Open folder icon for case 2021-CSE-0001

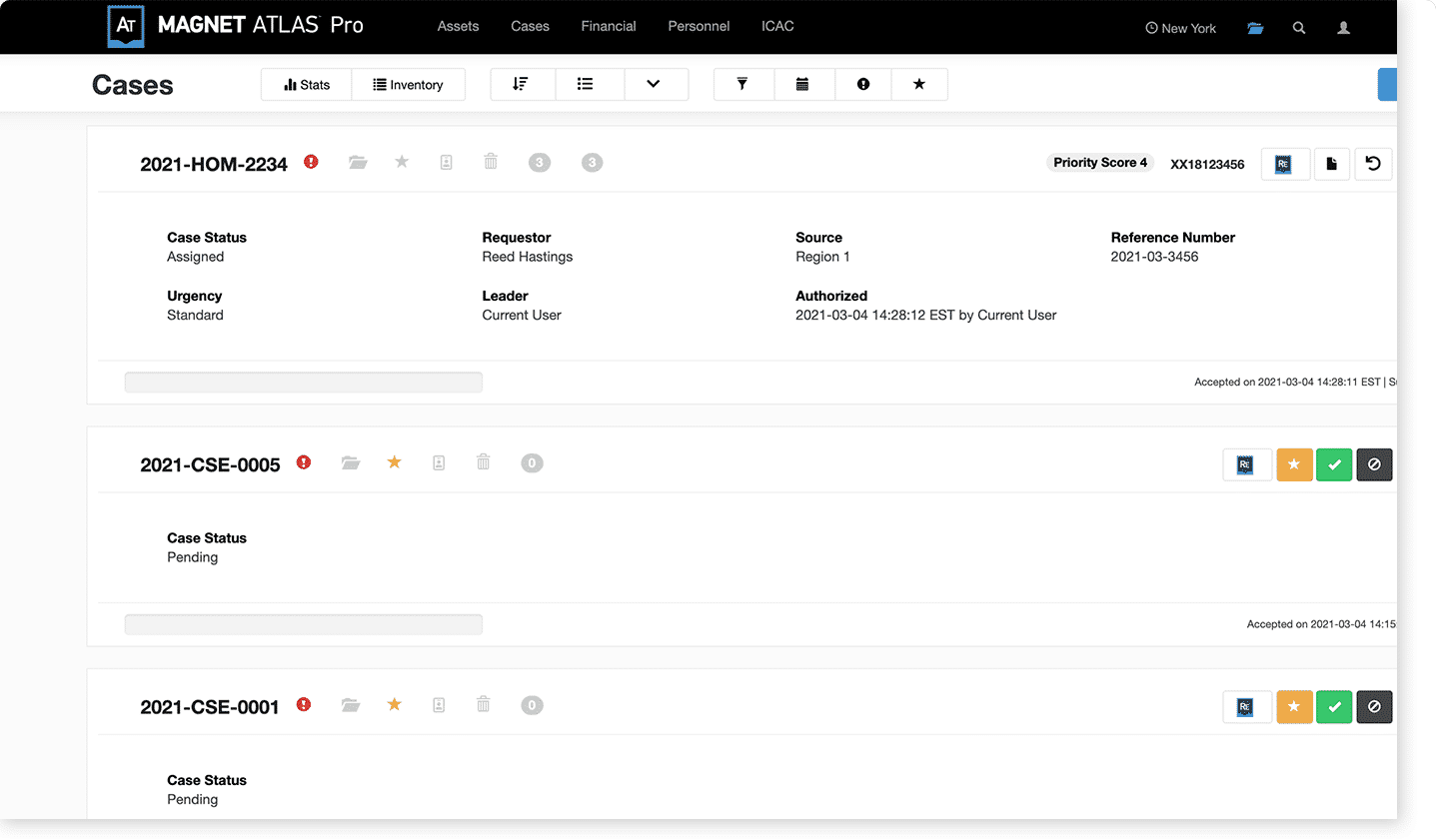coord(351,705)
